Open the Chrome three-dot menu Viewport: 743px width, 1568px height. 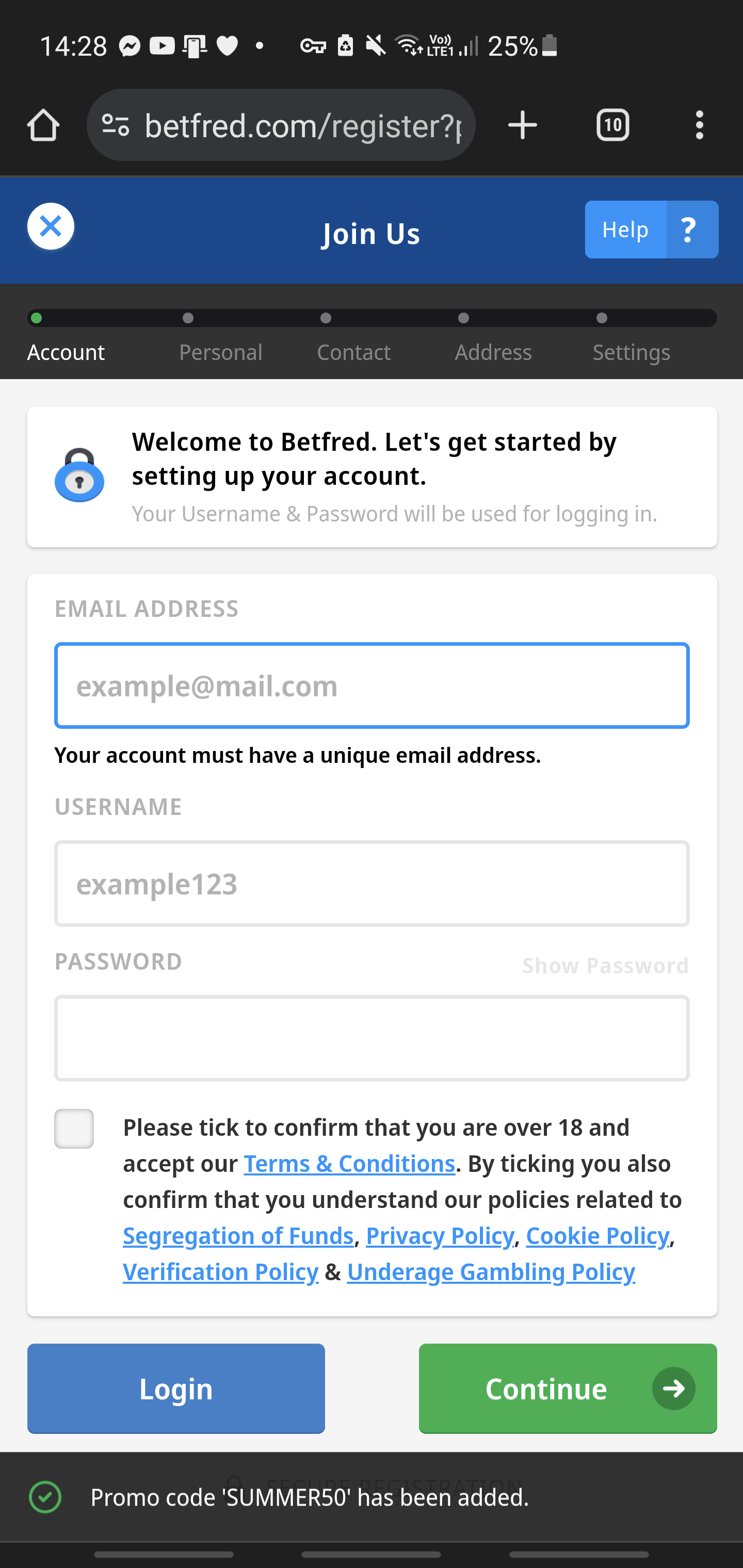[699, 125]
